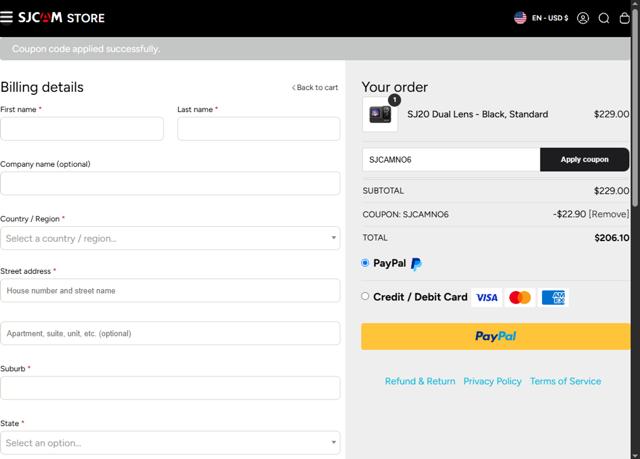Screen dimensions: 640x459
Task: Open the search magnifier icon
Action: (604, 18)
